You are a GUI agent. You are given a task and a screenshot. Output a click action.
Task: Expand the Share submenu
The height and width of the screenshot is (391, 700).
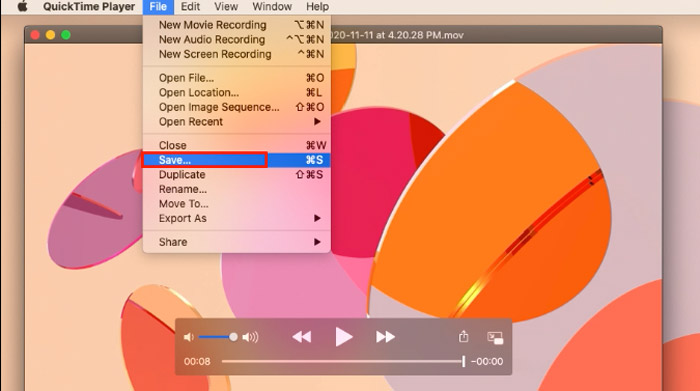tap(237, 242)
